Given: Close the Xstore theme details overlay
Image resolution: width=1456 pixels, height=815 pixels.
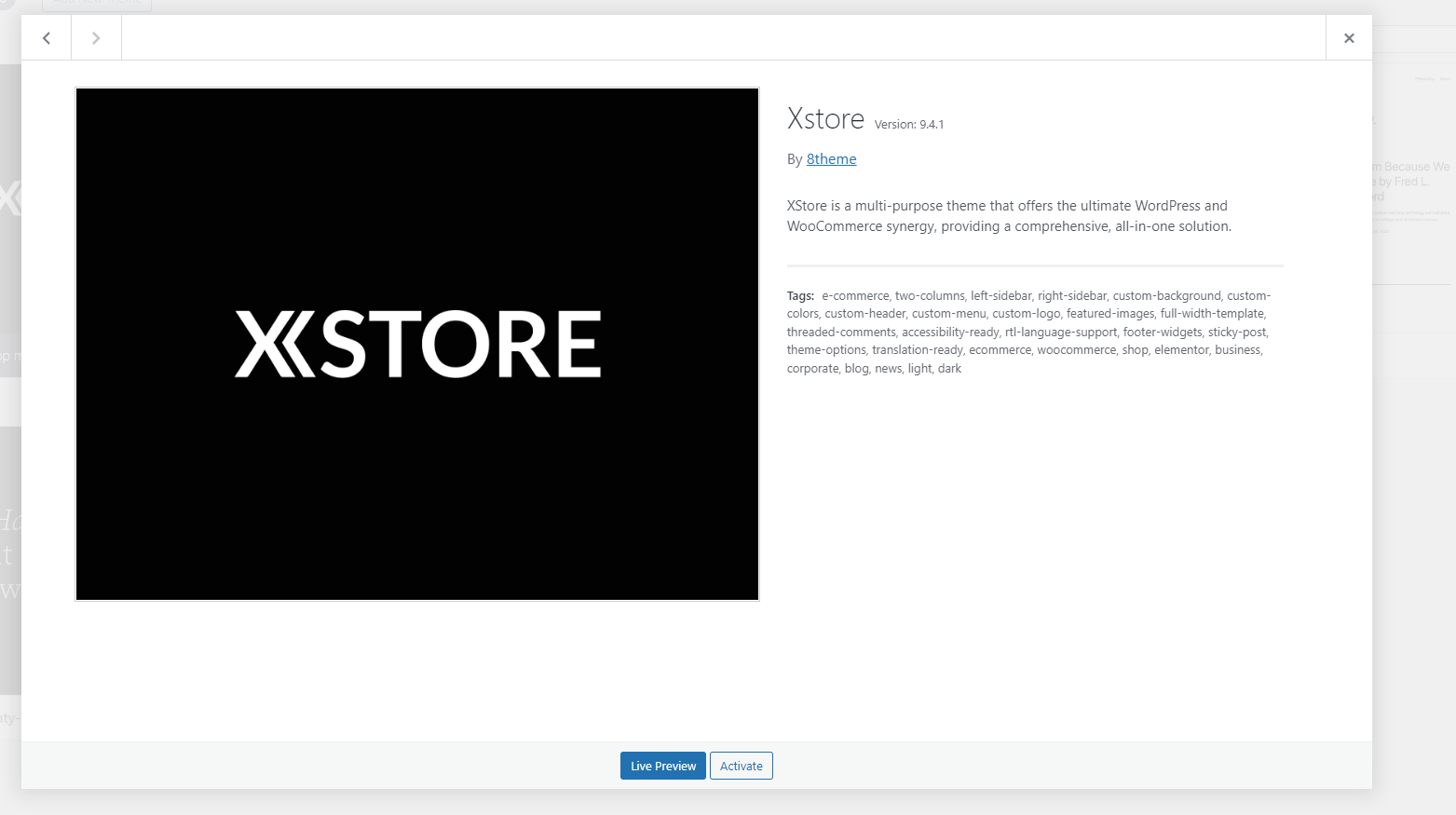Looking at the screenshot, I should (1349, 38).
